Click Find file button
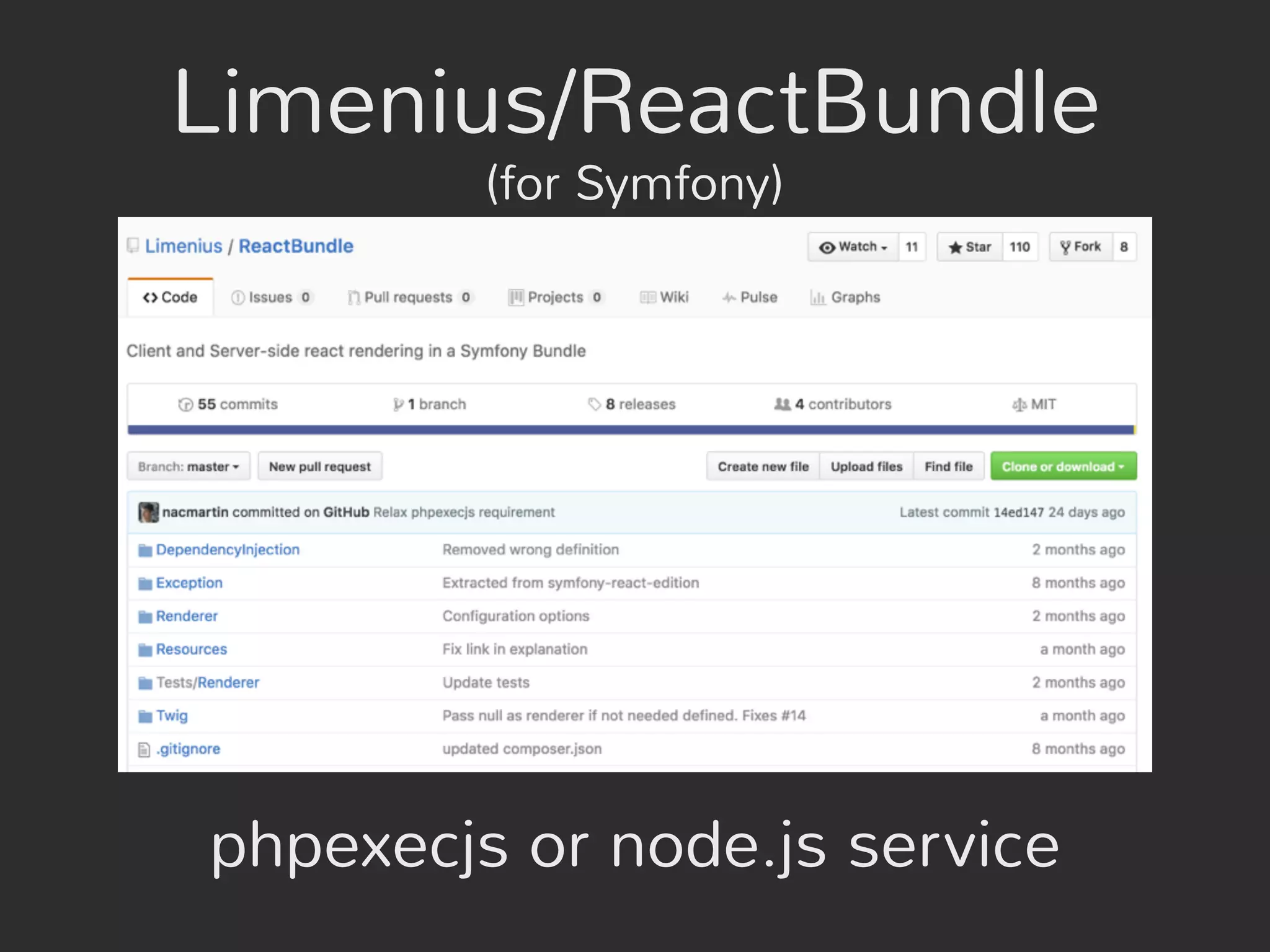 [x=949, y=466]
